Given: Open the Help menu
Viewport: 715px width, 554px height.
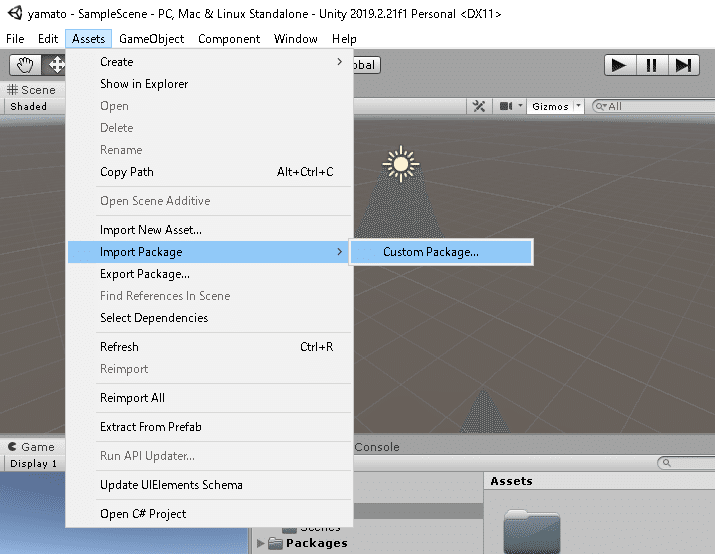Looking at the screenshot, I should click(x=344, y=39).
